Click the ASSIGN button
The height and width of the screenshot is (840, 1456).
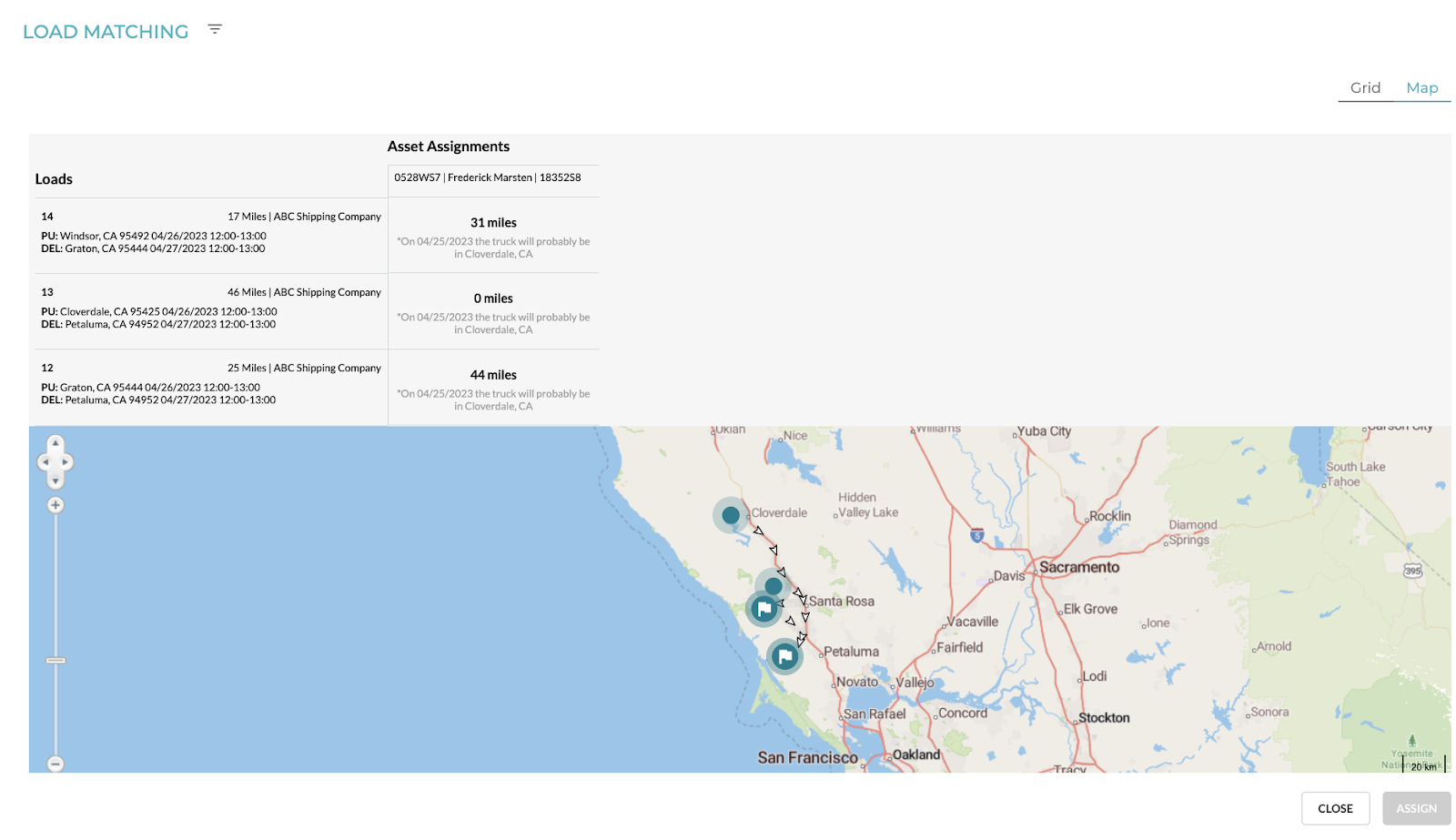tap(1416, 808)
